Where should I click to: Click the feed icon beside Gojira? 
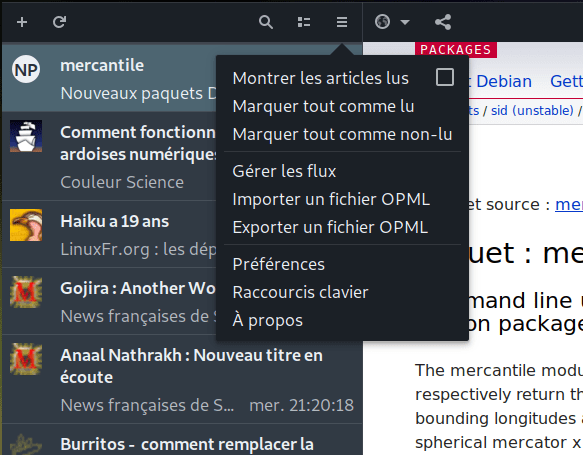tap(26, 292)
